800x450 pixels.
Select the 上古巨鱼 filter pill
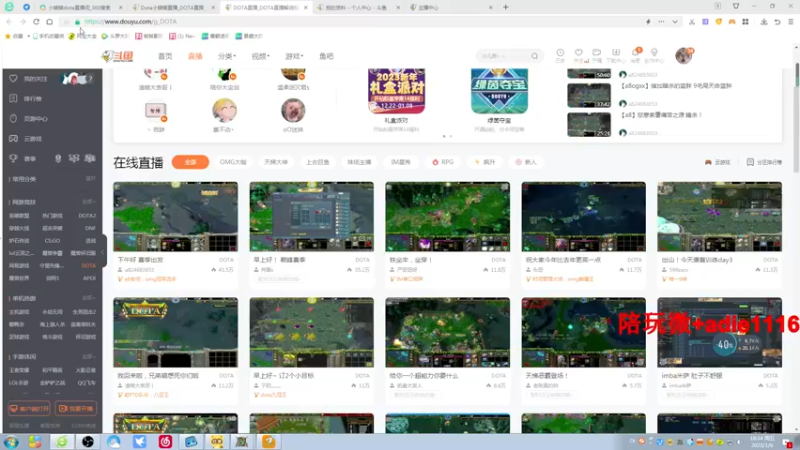click(317, 162)
